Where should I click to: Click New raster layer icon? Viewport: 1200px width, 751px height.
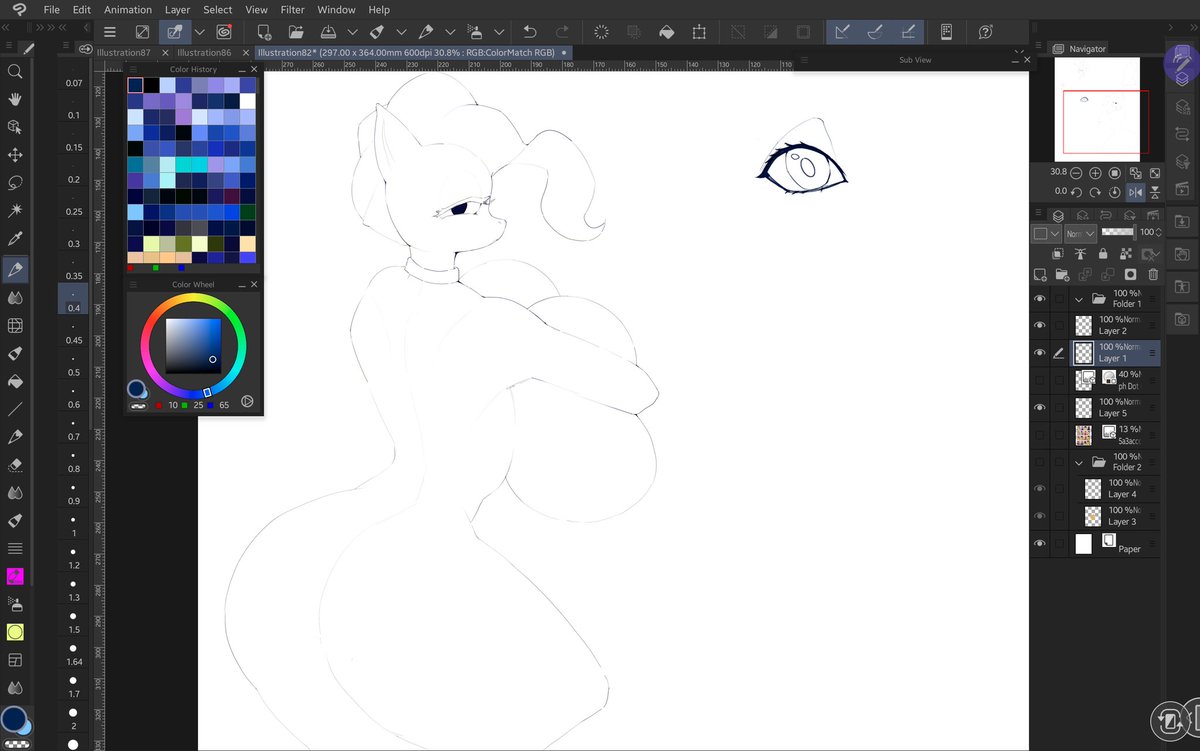click(x=1040, y=274)
